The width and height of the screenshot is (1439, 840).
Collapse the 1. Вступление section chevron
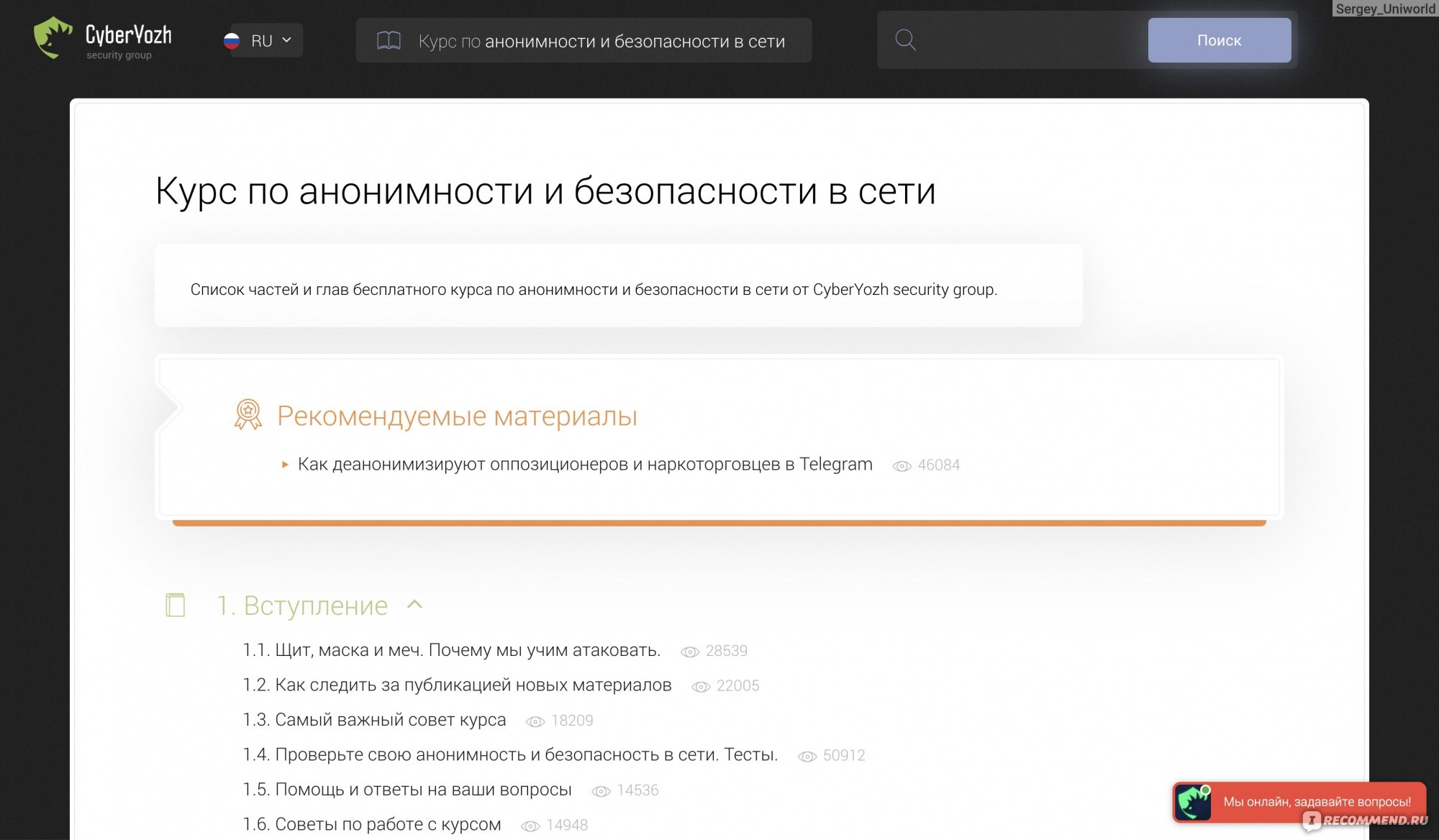pos(414,605)
